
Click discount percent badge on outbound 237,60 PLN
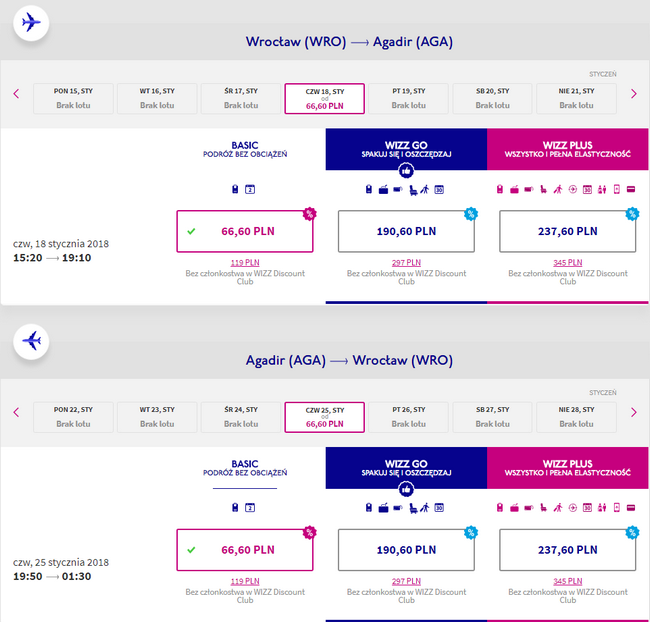(x=632, y=214)
